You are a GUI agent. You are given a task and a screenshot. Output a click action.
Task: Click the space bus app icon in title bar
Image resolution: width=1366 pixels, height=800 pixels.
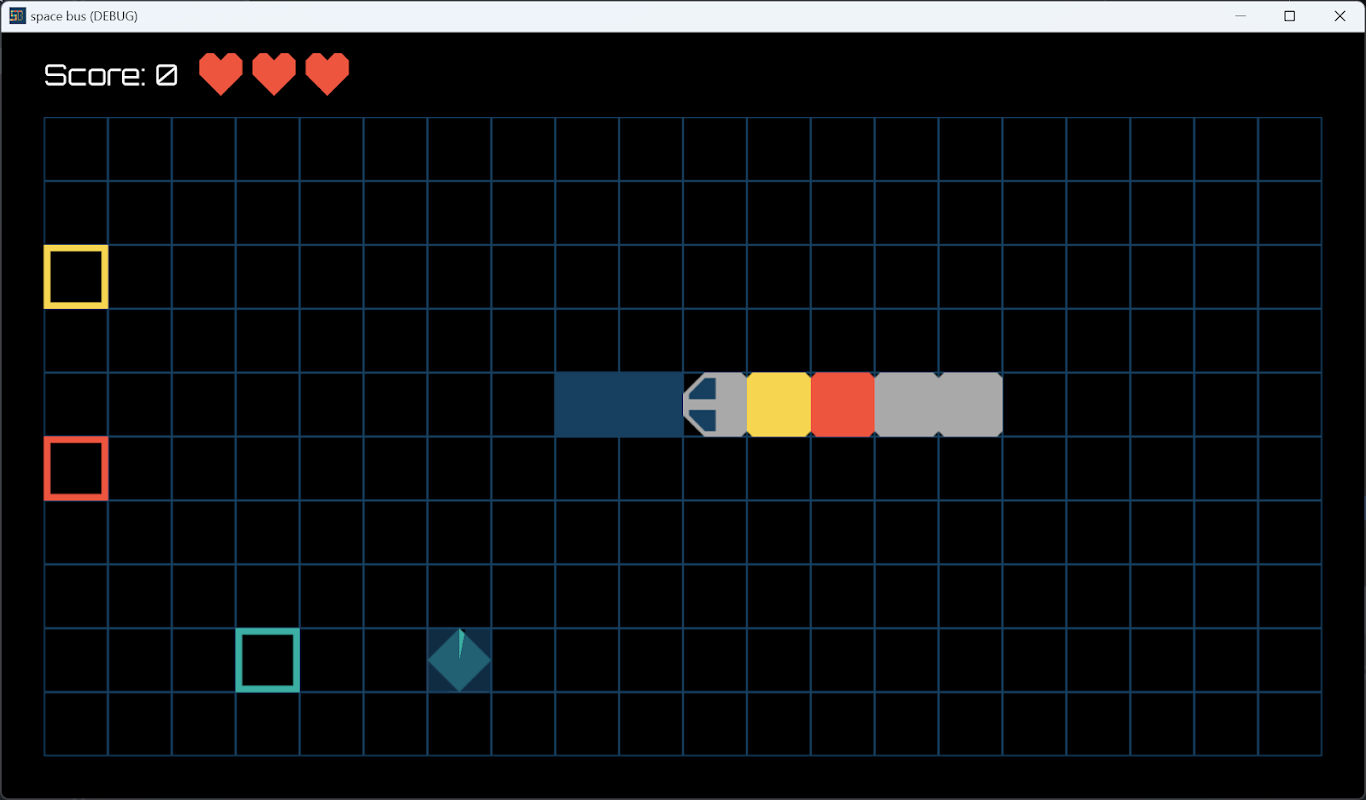point(17,16)
